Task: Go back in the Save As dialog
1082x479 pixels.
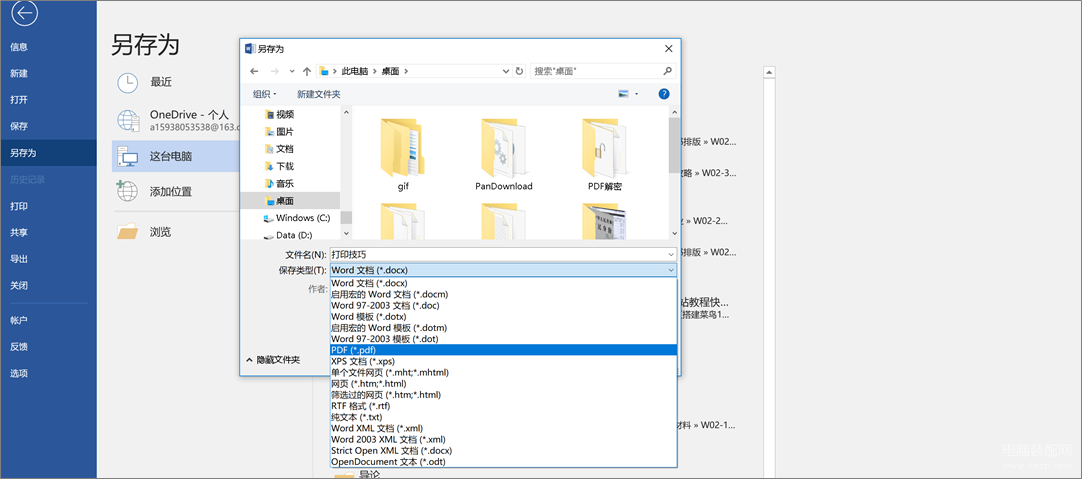Action: click(x=254, y=71)
